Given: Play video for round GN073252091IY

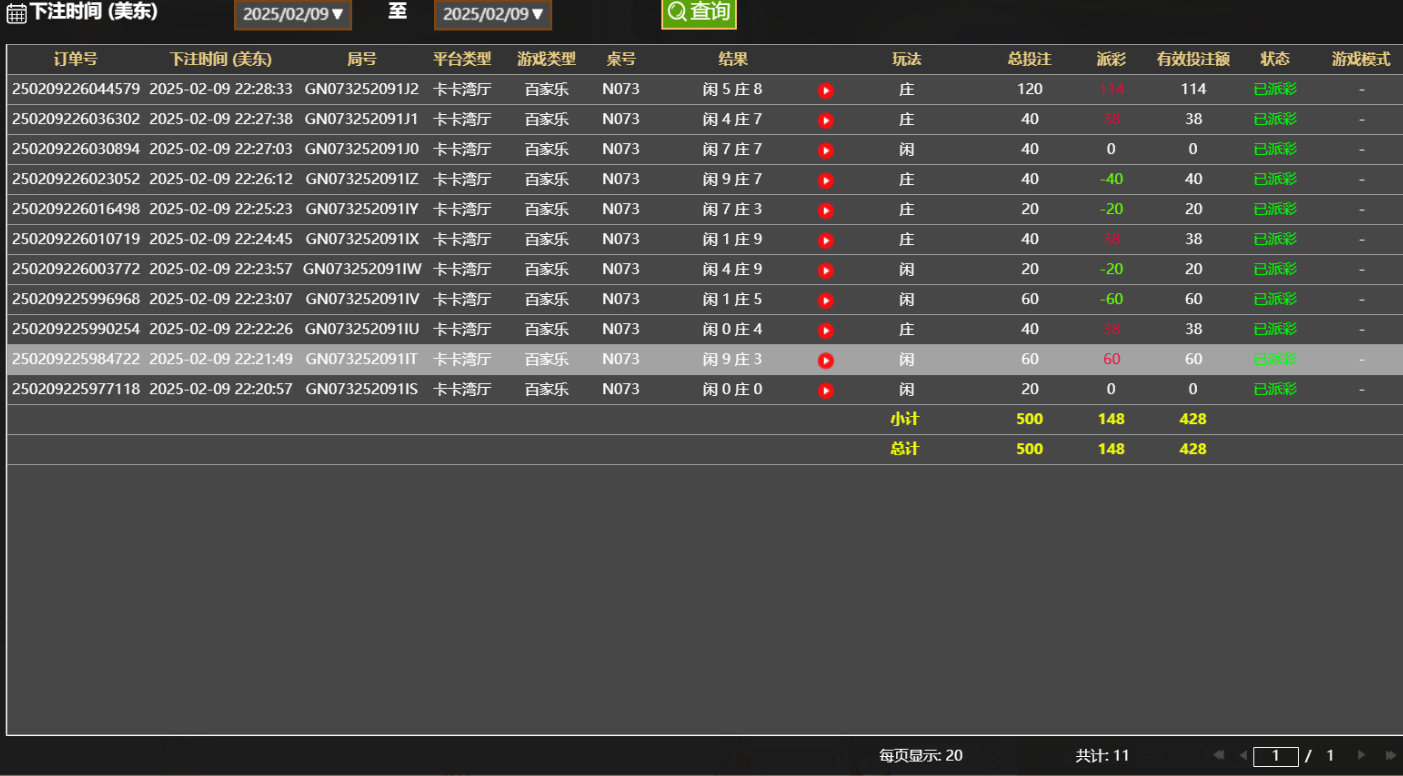Looking at the screenshot, I should point(825,209).
